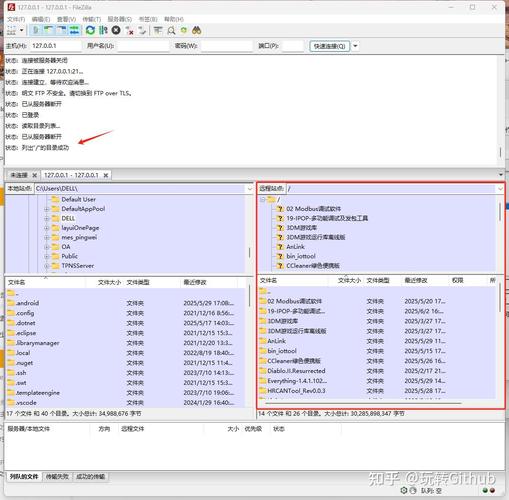Viewport: 509px width, 500px height.
Task: Expand the TPNSServer tree node
Action: point(47,266)
